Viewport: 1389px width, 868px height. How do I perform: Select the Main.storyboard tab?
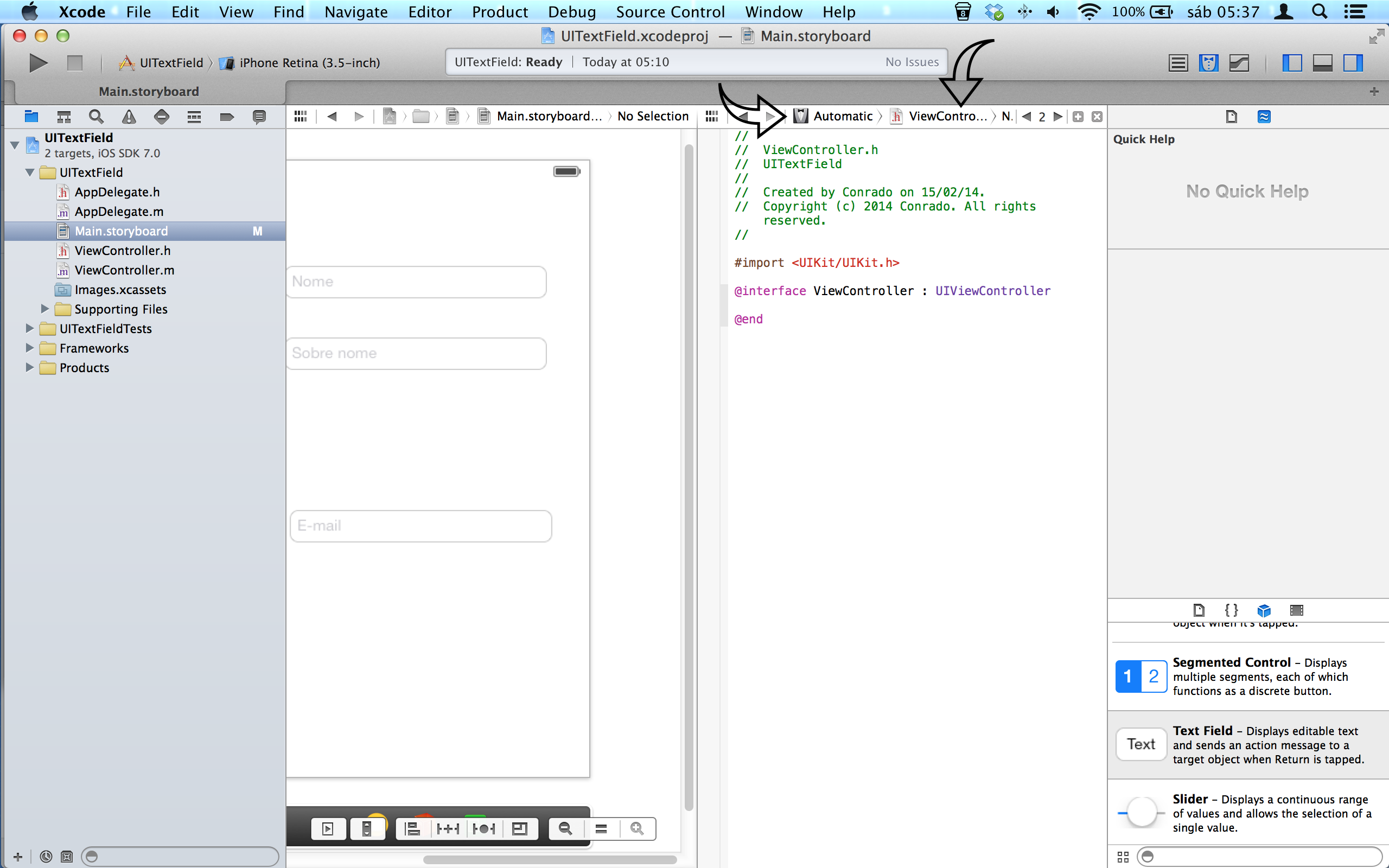pyautogui.click(x=149, y=92)
